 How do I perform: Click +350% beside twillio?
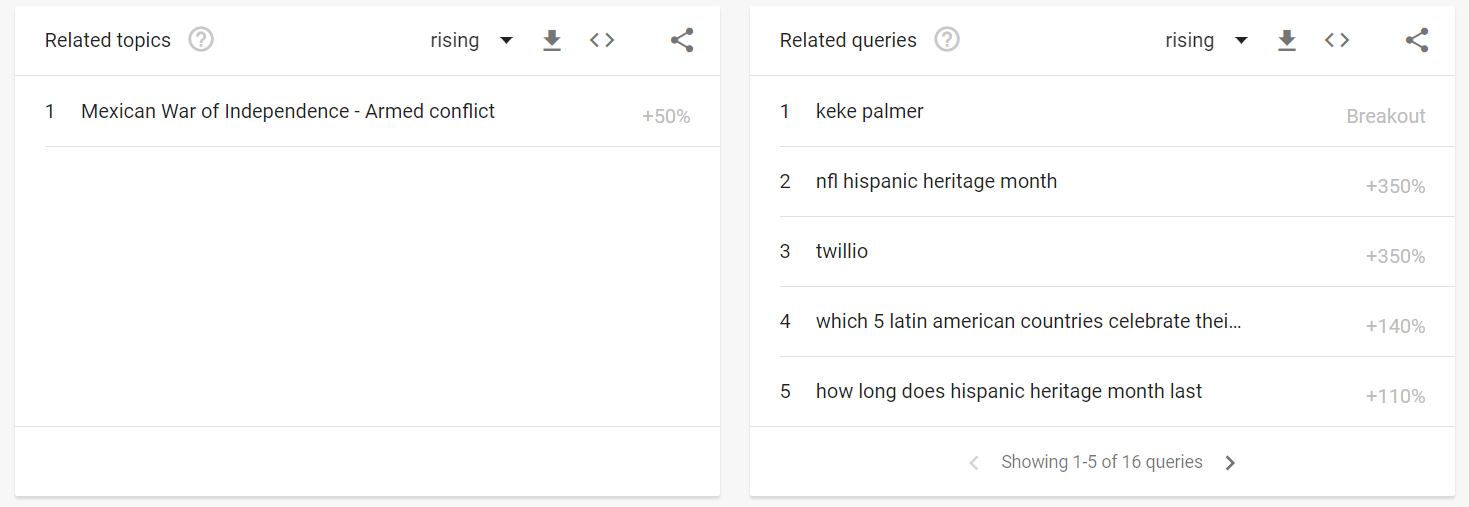tap(1395, 256)
